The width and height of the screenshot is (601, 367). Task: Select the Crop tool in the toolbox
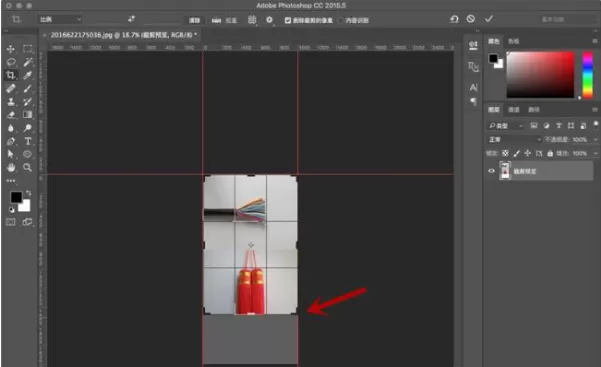[11, 75]
